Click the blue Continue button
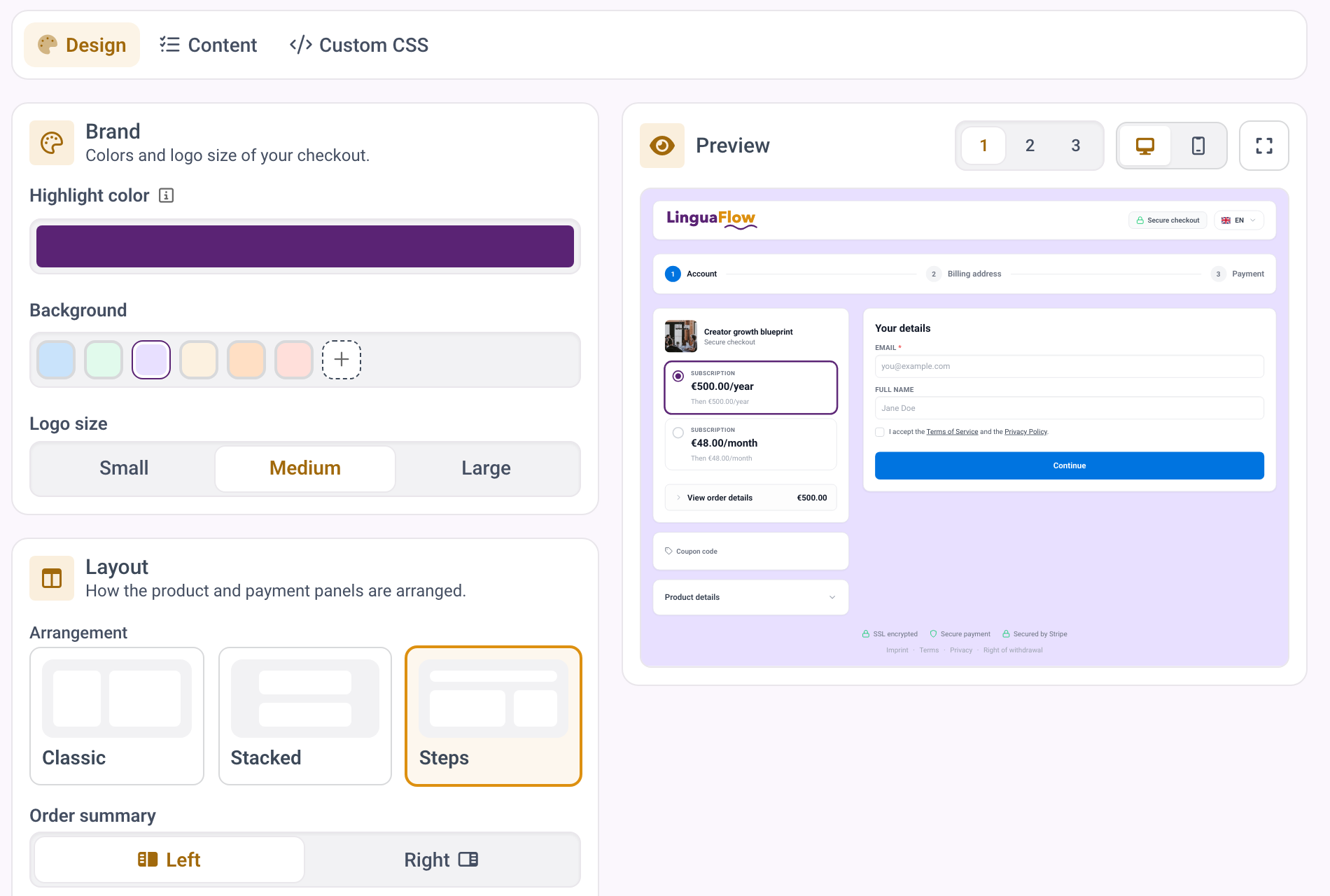1330x896 pixels. 1069,465
